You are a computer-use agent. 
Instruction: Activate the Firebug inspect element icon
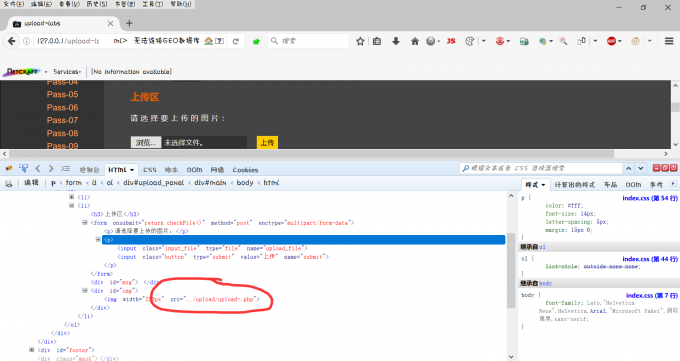click(23, 168)
